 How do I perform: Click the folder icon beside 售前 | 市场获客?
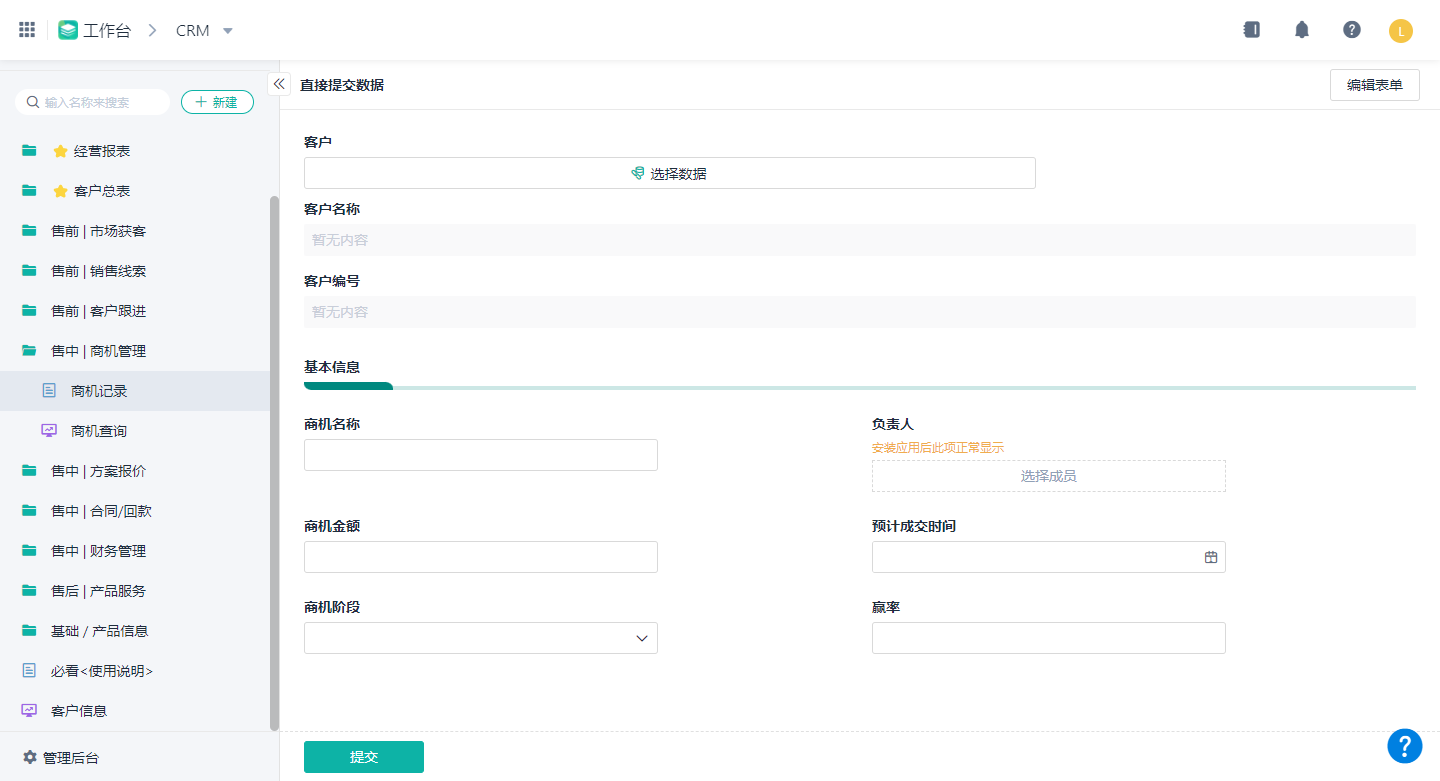[x=30, y=231]
